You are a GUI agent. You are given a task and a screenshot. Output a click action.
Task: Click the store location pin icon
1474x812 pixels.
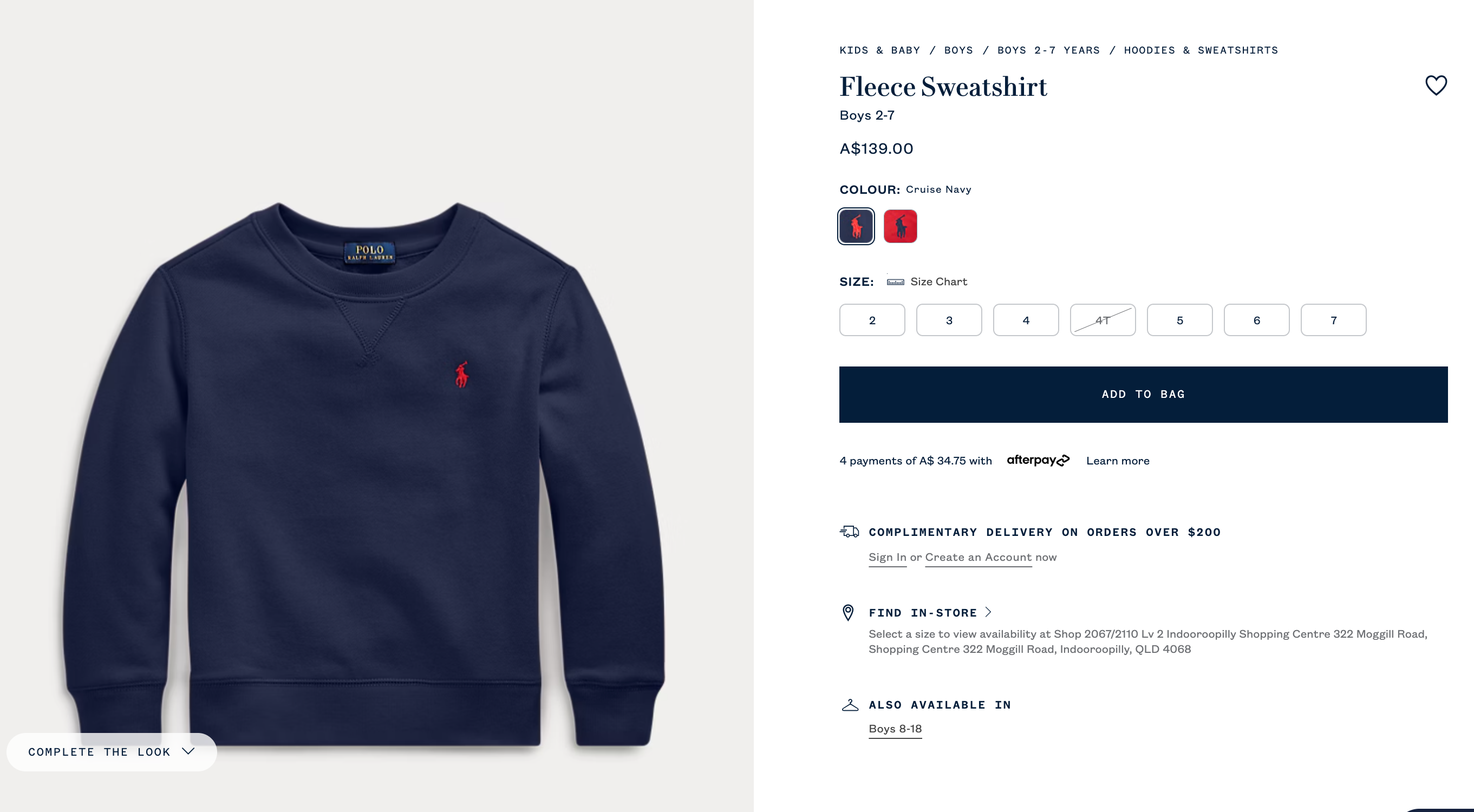point(848,612)
